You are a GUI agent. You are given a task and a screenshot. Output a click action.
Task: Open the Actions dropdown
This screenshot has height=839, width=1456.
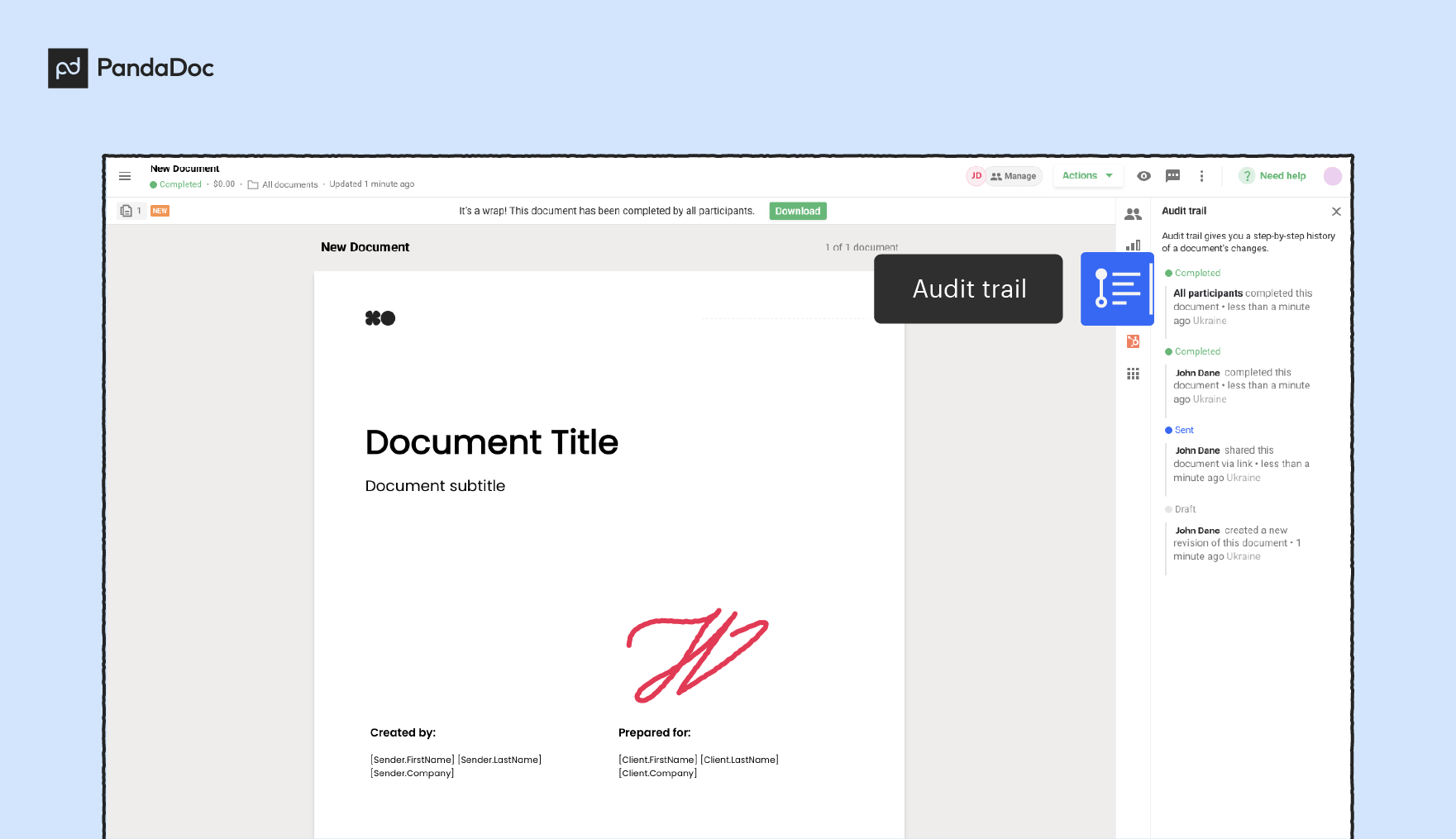point(1087,175)
